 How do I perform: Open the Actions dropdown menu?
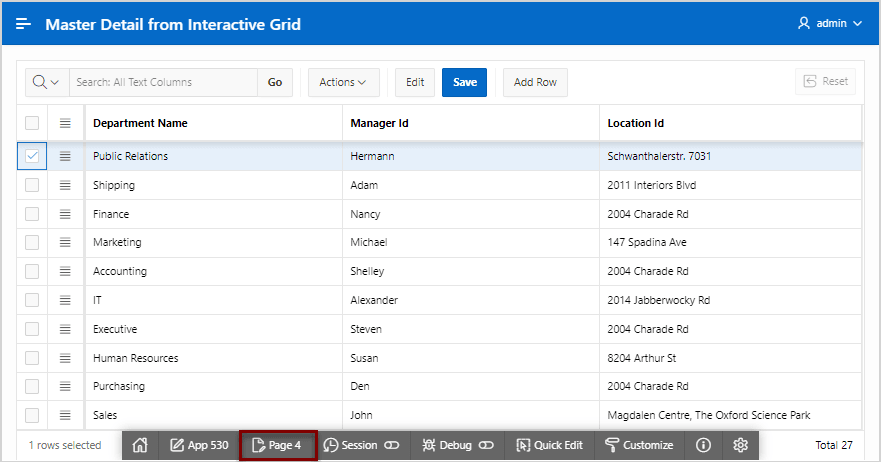(343, 82)
